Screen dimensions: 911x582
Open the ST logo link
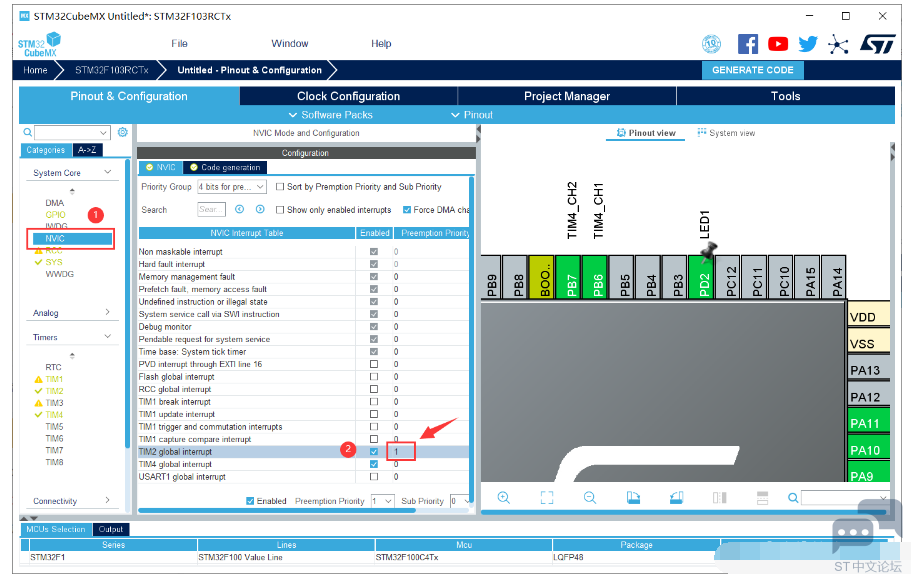tap(877, 44)
